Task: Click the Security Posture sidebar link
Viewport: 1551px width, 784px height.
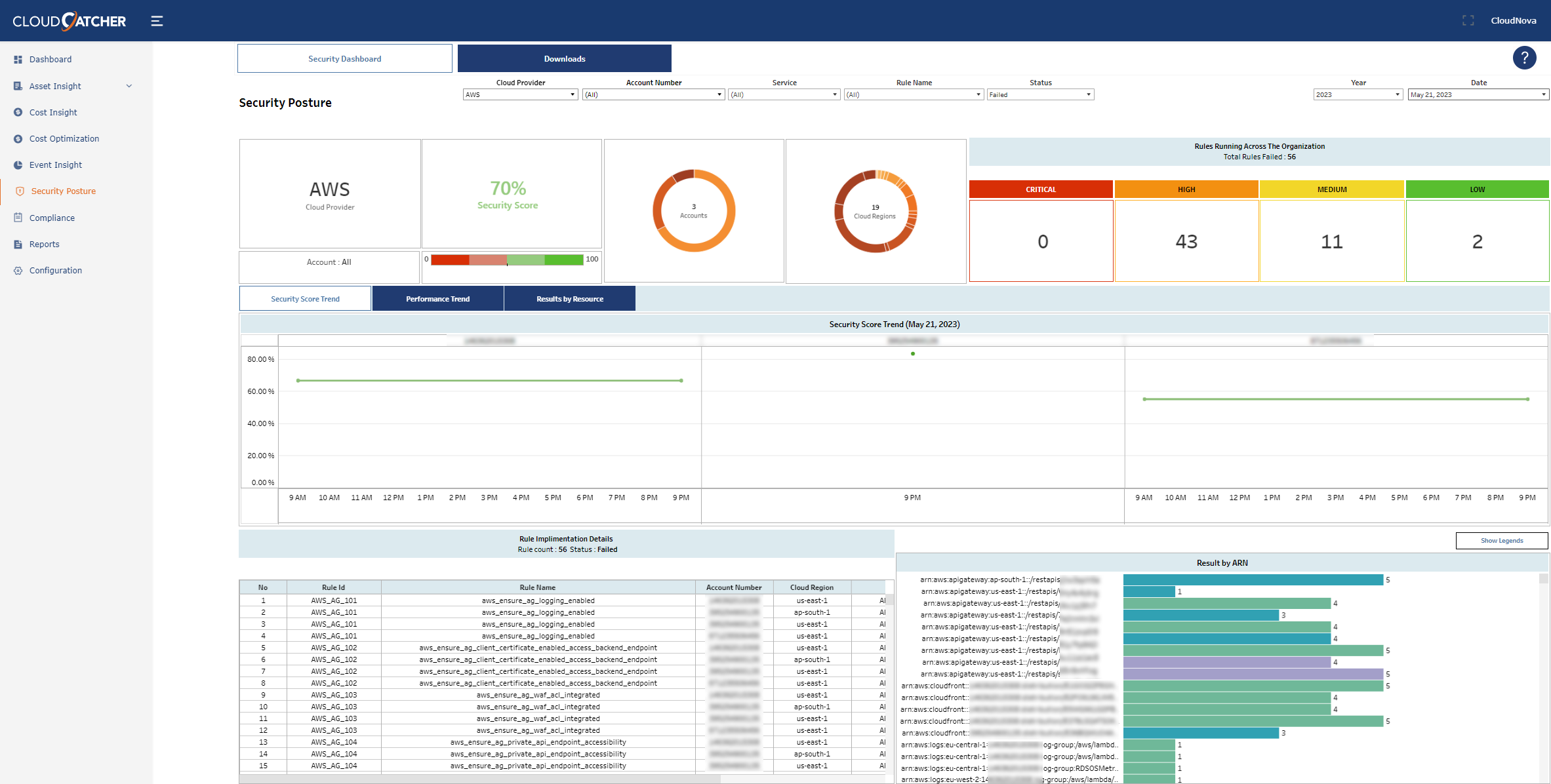Action: [64, 191]
